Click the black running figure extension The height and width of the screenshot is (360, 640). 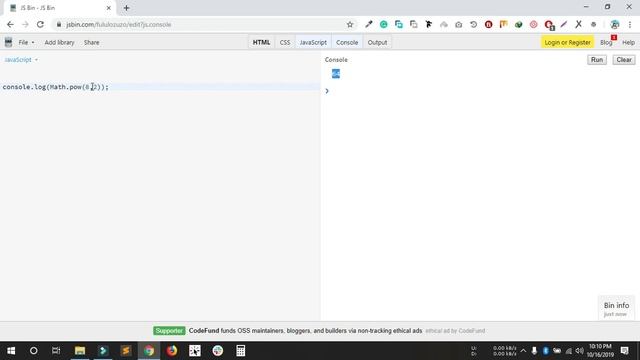pos(429,24)
